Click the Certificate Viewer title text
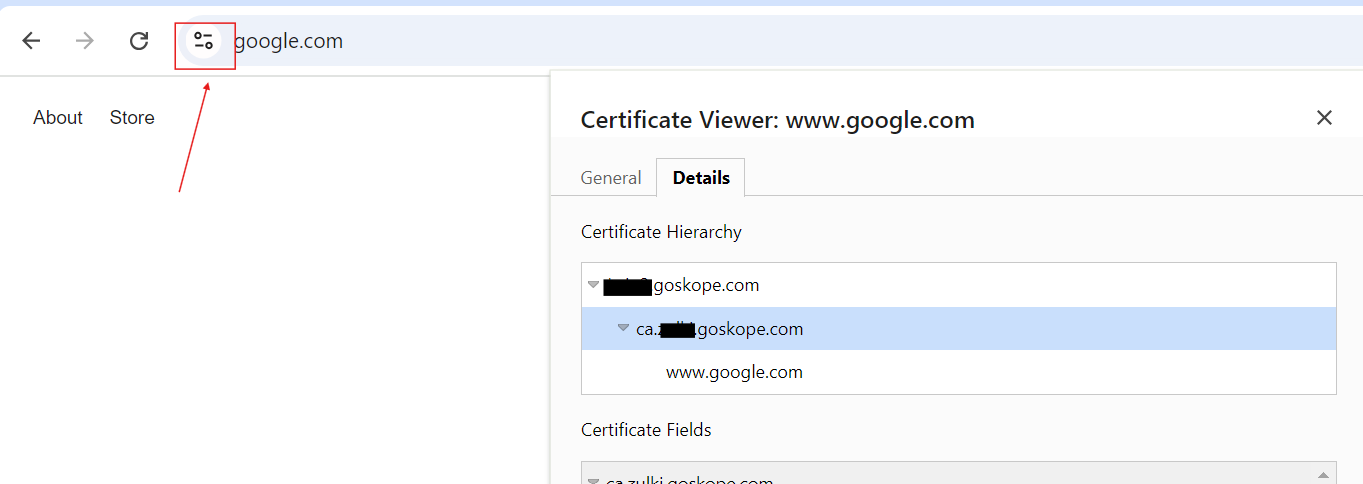 click(x=777, y=120)
